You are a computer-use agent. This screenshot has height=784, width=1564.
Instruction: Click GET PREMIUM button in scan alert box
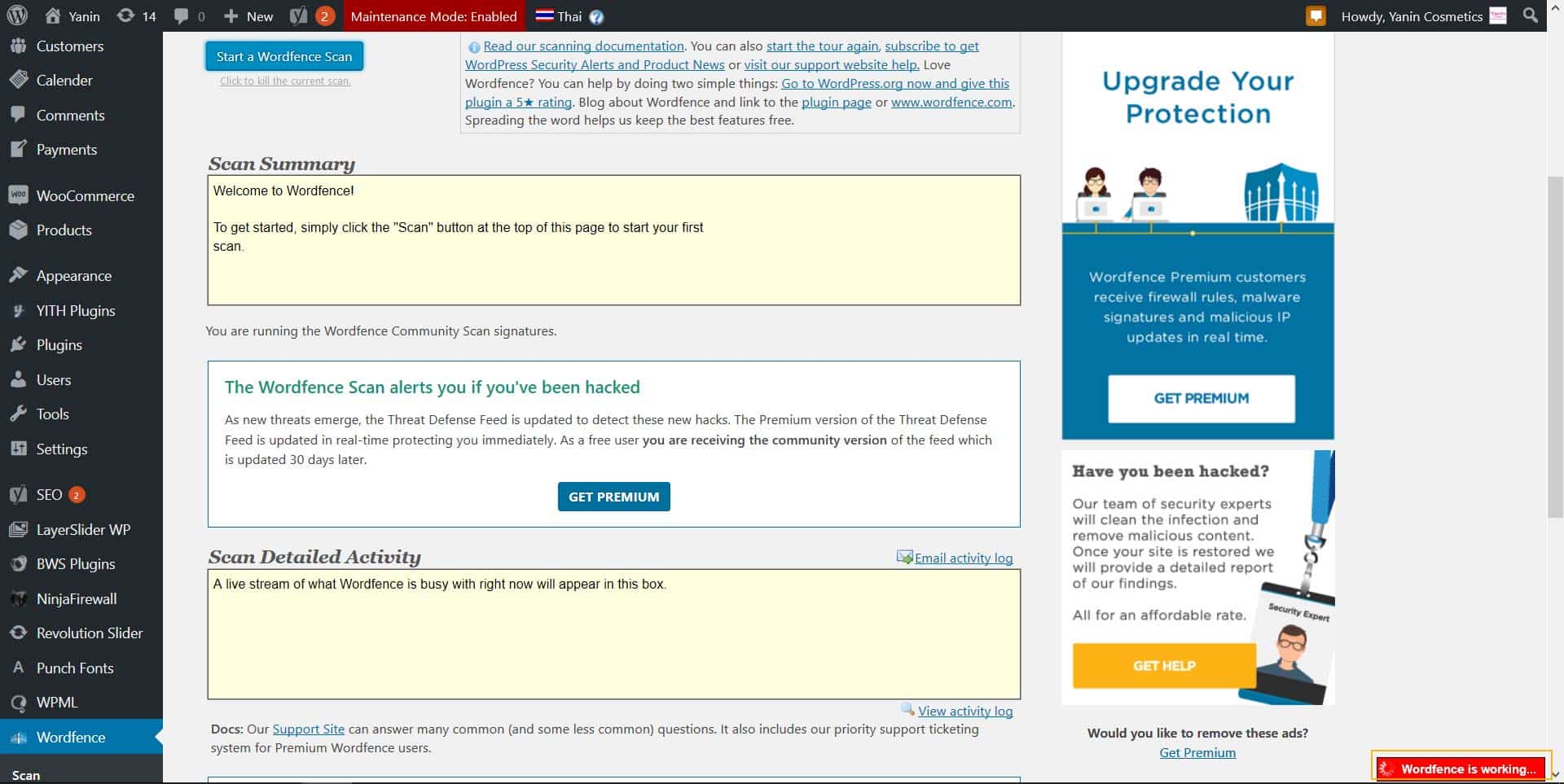613,497
